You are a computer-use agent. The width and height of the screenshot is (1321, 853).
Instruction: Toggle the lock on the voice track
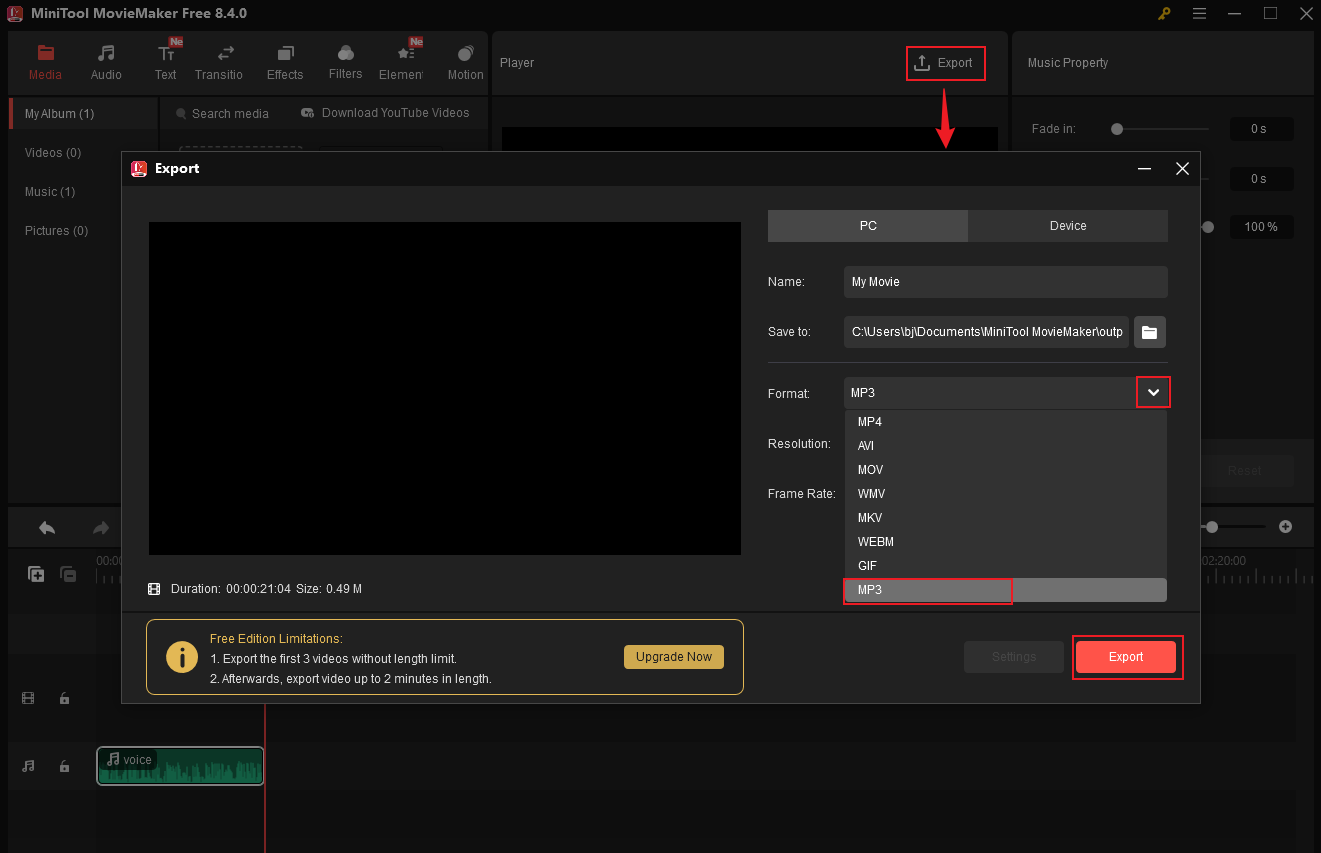64,764
